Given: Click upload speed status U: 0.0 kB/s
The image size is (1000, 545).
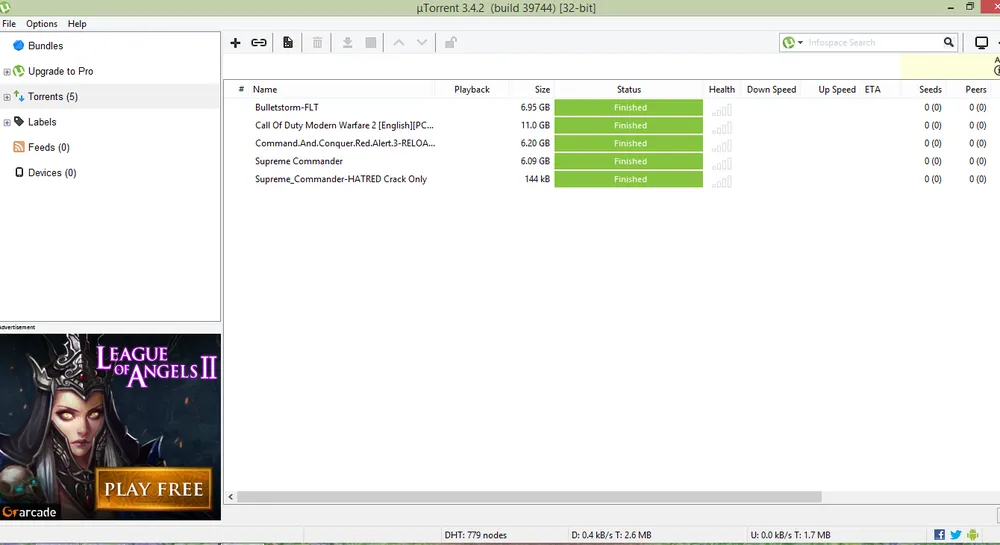Looking at the screenshot, I should click(x=790, y=535).
